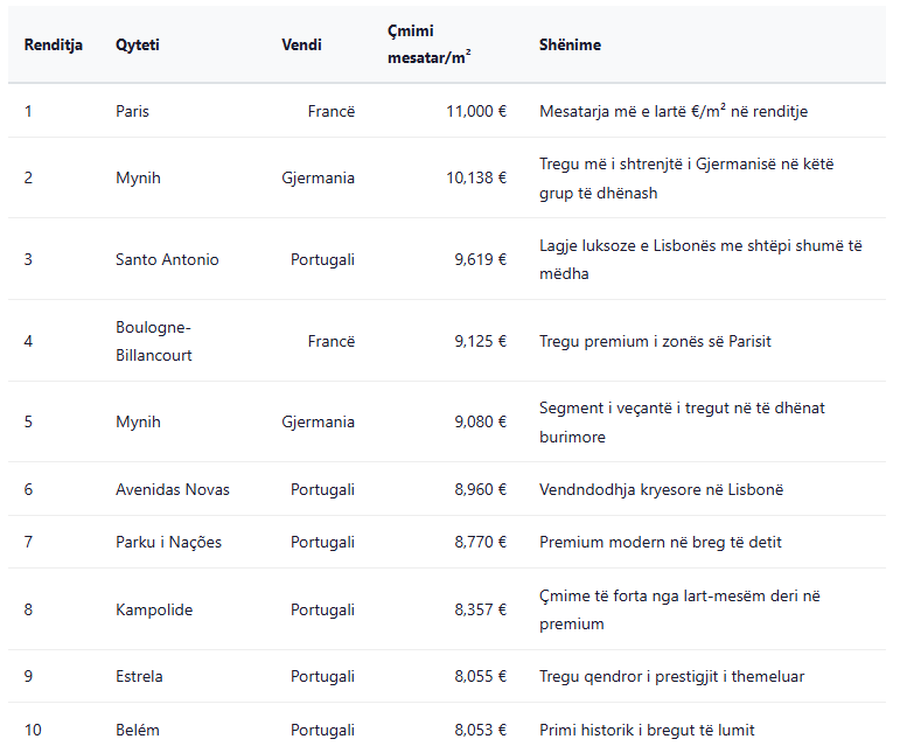
Task: Click Portugali in the Avenidas Novas row
Action: click(323, 490)
